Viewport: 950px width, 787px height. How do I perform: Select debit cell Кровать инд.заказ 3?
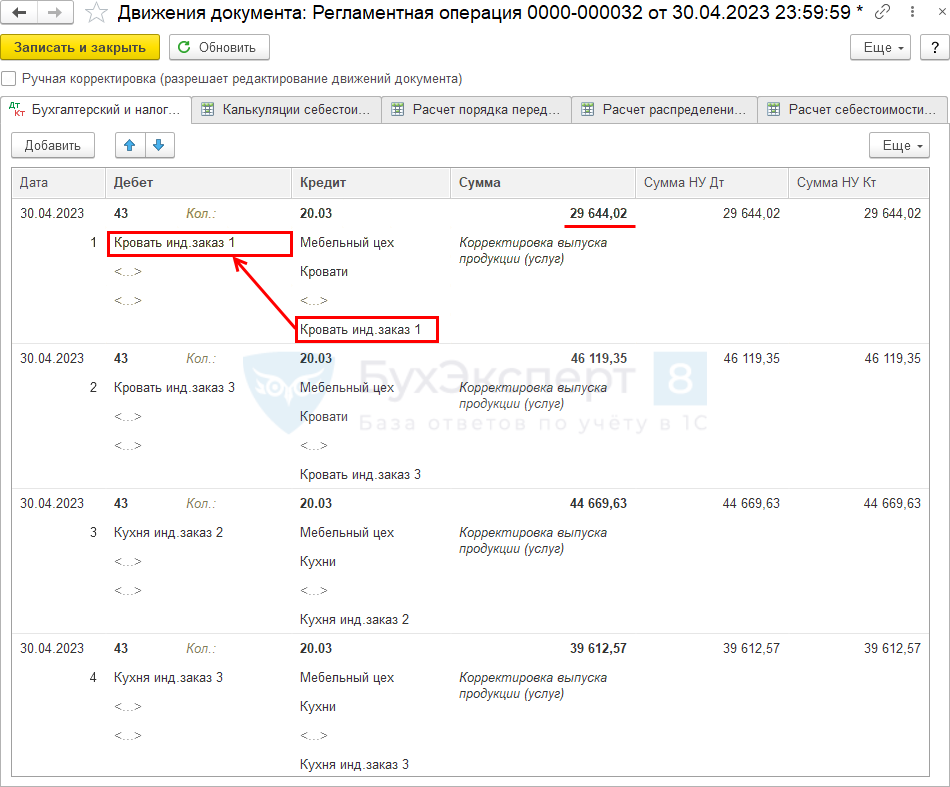point(174,388)
